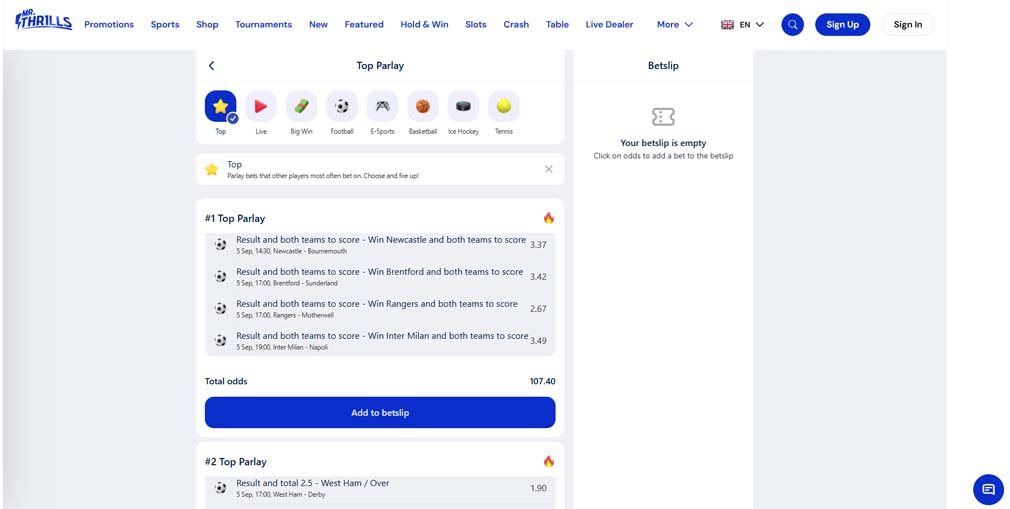Click the 3.37 odds value
1010x509 pixels.
538,244
